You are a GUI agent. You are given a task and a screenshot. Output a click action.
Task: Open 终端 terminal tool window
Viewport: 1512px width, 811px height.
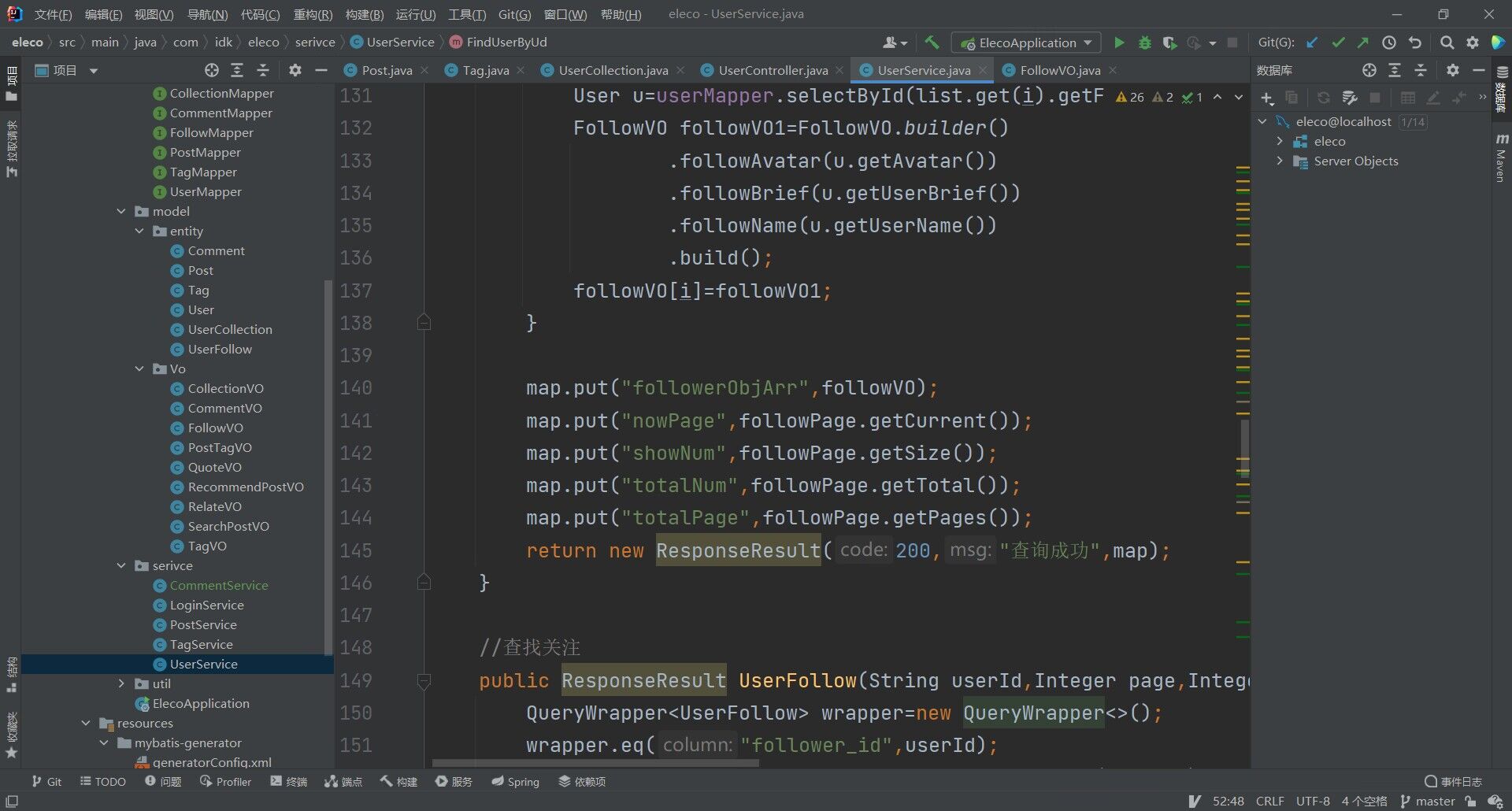pyautogui.click(x=288, y=781)
